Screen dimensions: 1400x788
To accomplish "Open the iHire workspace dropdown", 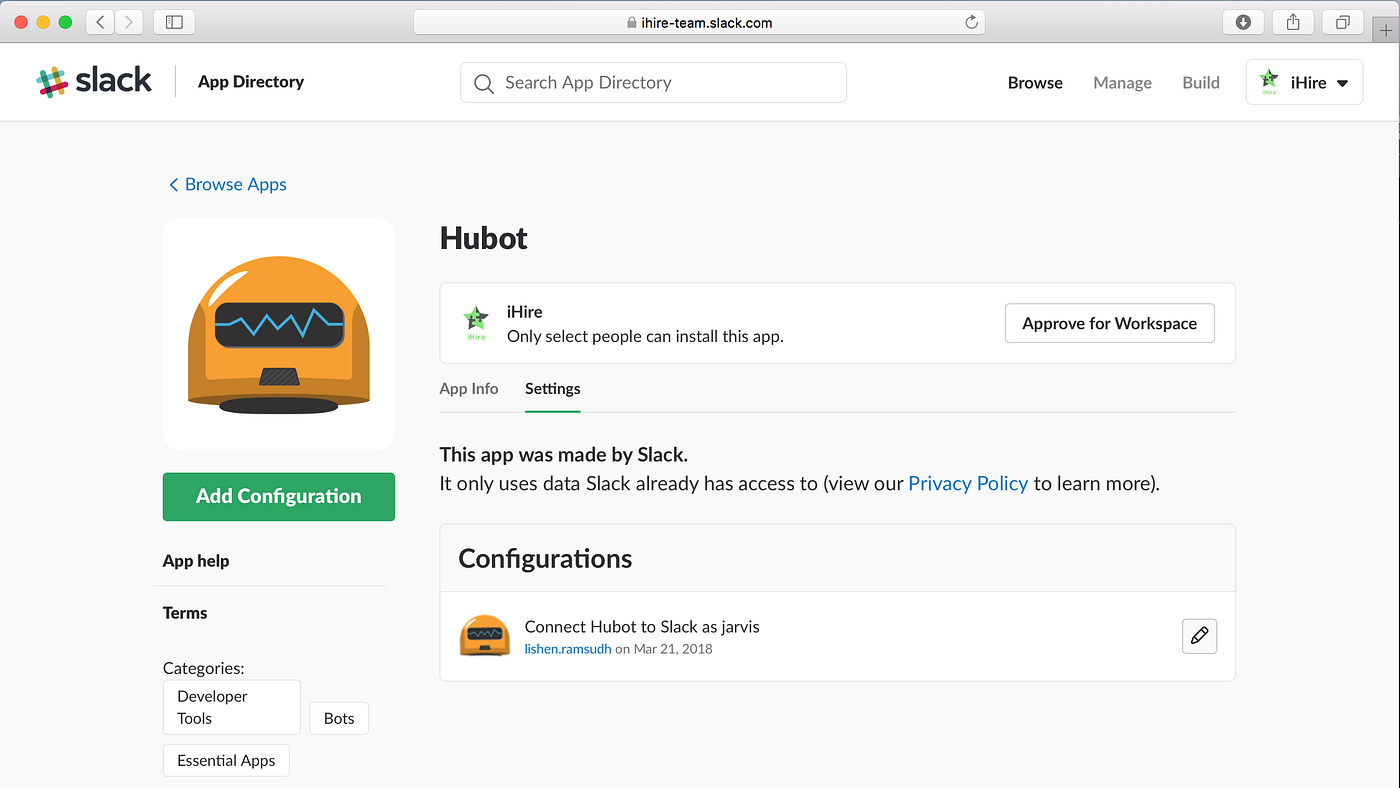I will pos(1304,82).
